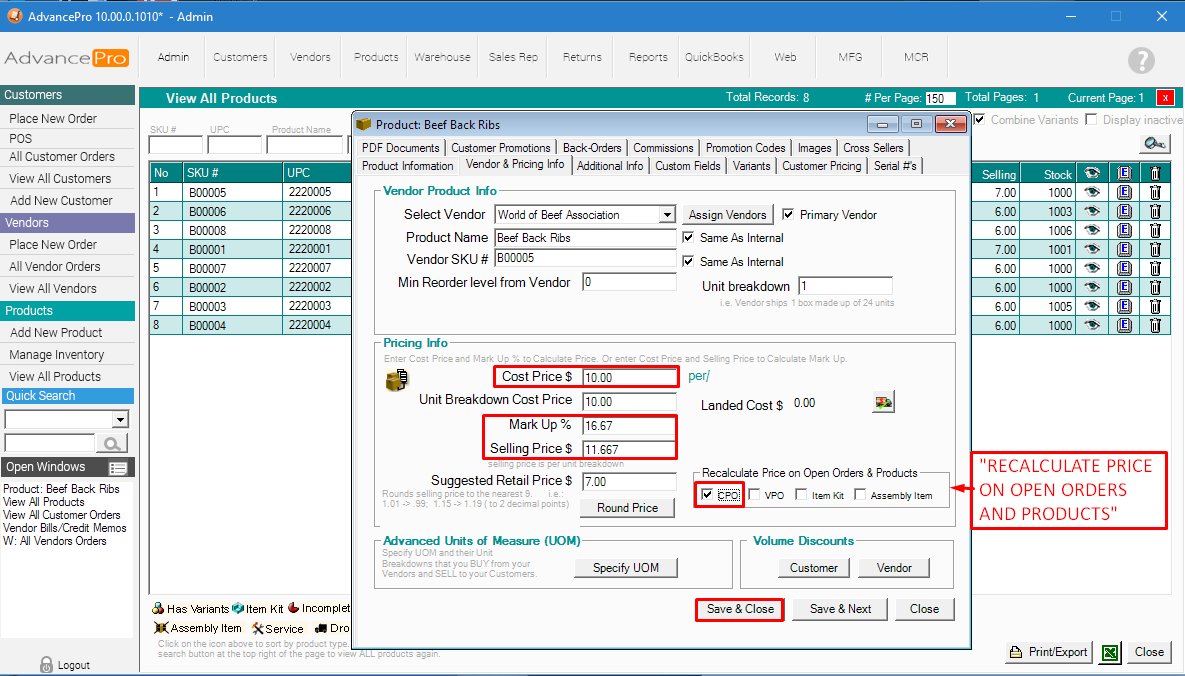Click the eye icon for SKU B00005
Screen dimensions: 1185x676
1091,192
